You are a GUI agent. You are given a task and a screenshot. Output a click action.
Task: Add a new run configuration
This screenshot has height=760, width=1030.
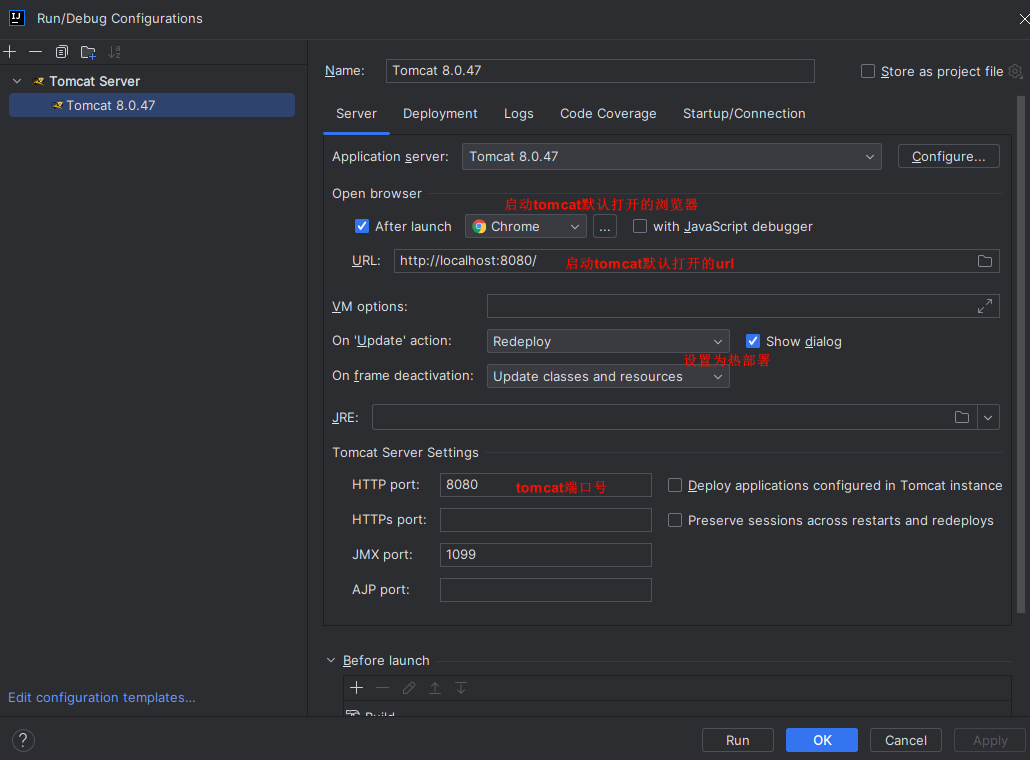point(10,52)
